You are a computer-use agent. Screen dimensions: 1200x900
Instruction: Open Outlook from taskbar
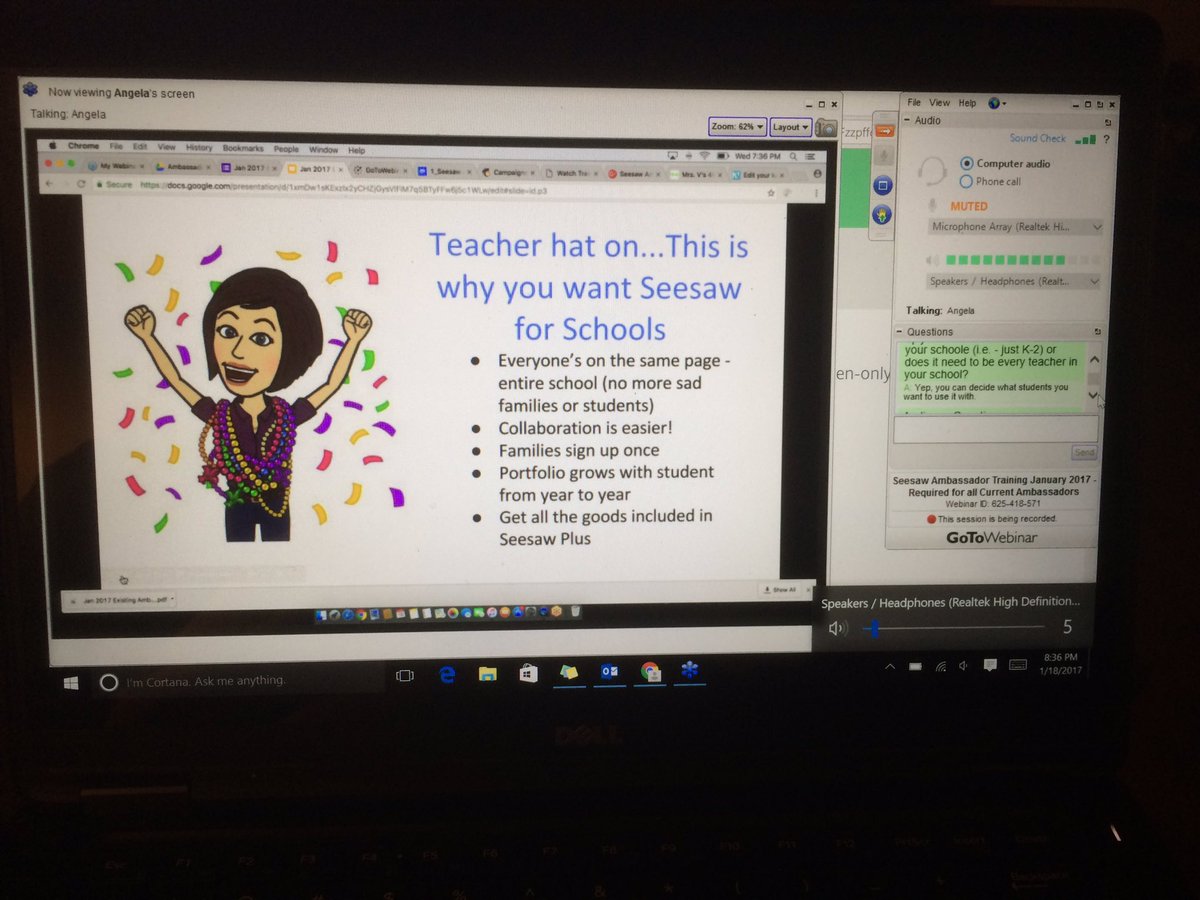click(x=609, y=672)
